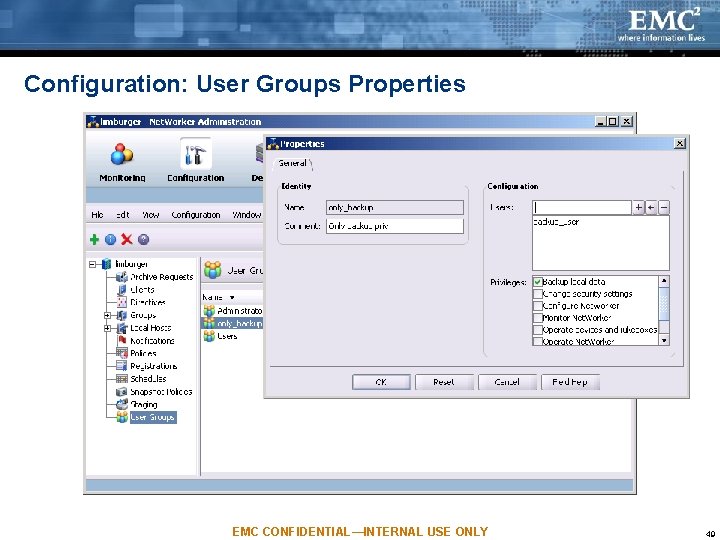The height and width of the screenshot is (540, 720).
Task: Select the General tab in Properties
Action: click(x=292, y=163)
